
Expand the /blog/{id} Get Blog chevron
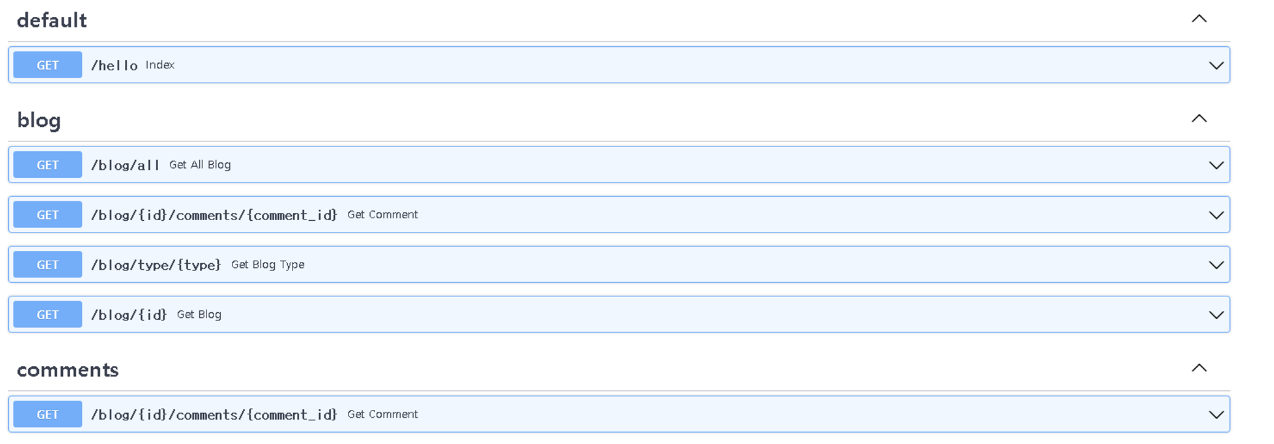(x=1216, y=316)
